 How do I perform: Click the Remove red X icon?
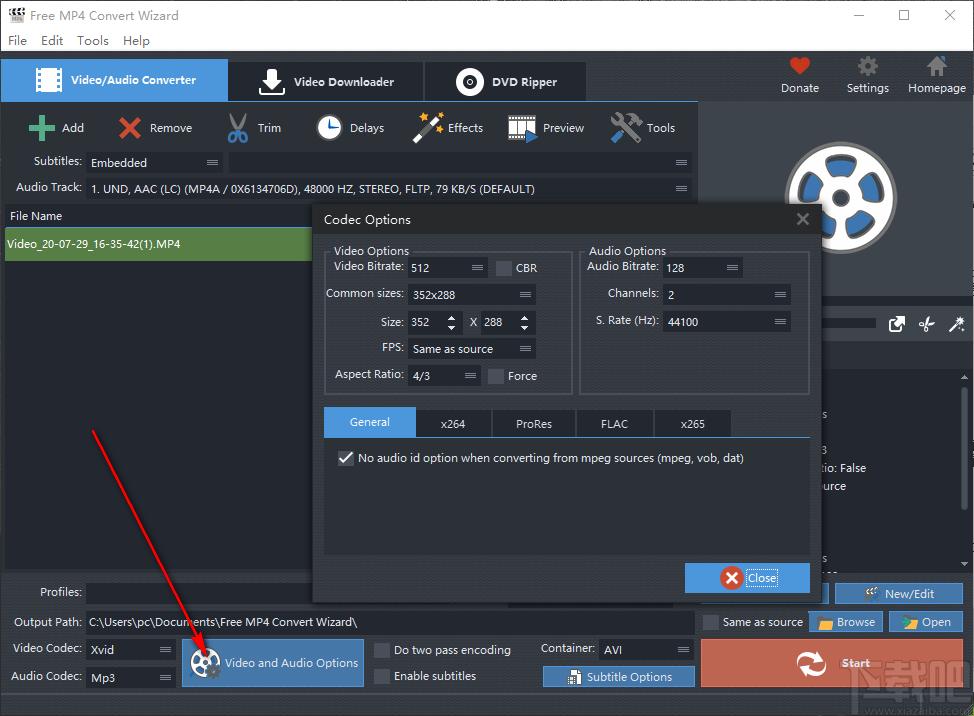tap(130, 128)
